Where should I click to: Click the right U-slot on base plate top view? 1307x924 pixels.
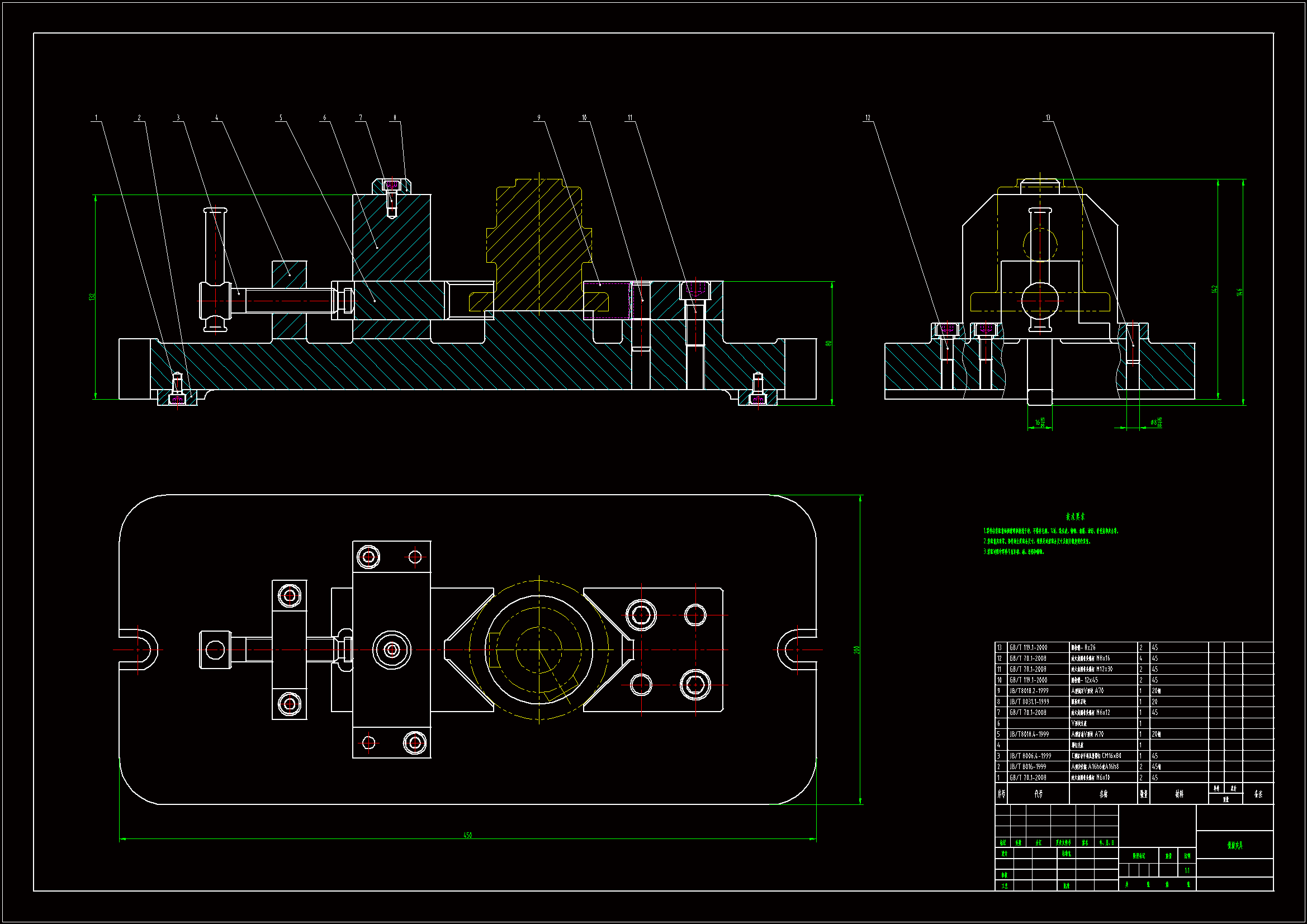click(796, 650)
